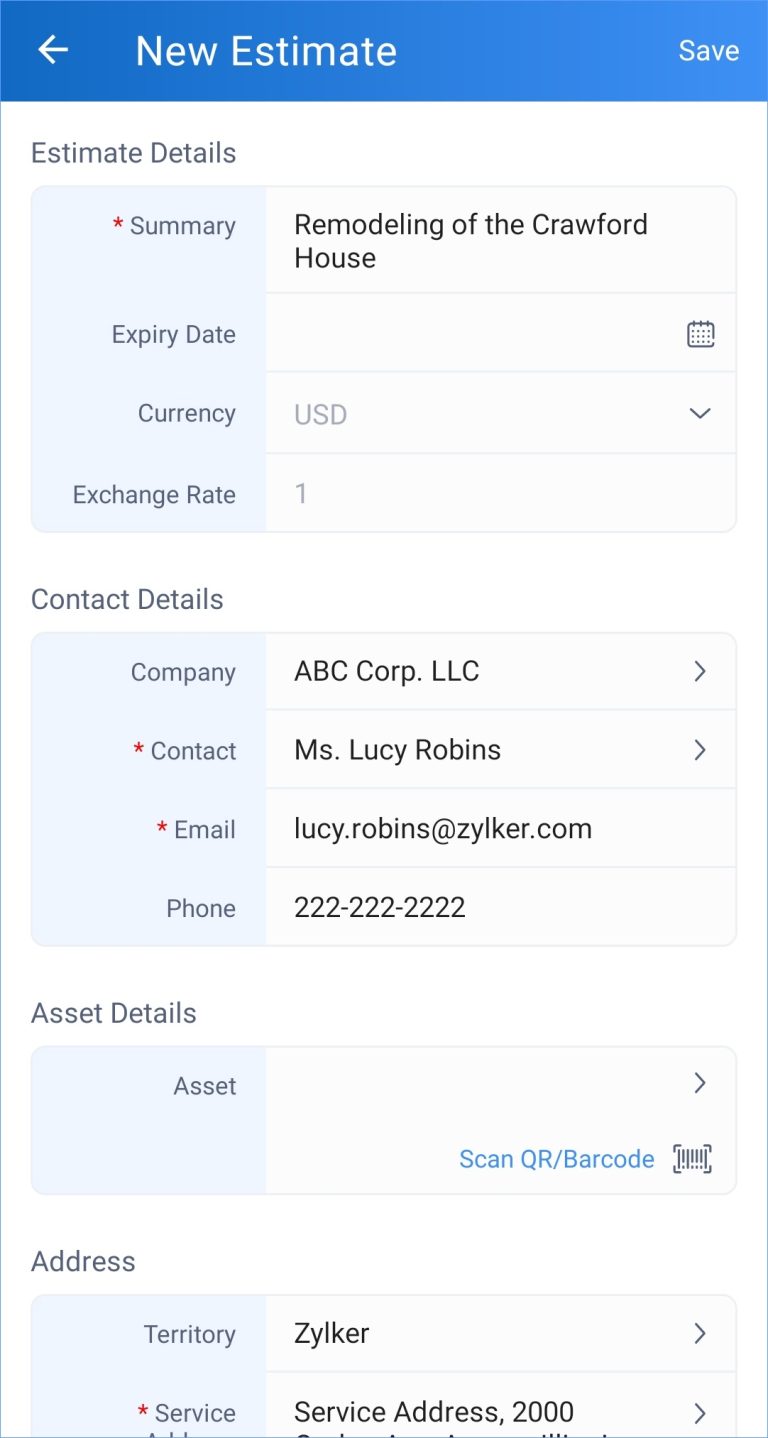Screen dimensions: 768x1438
Task: Save the new estimate
Action: tap(708, 51)
